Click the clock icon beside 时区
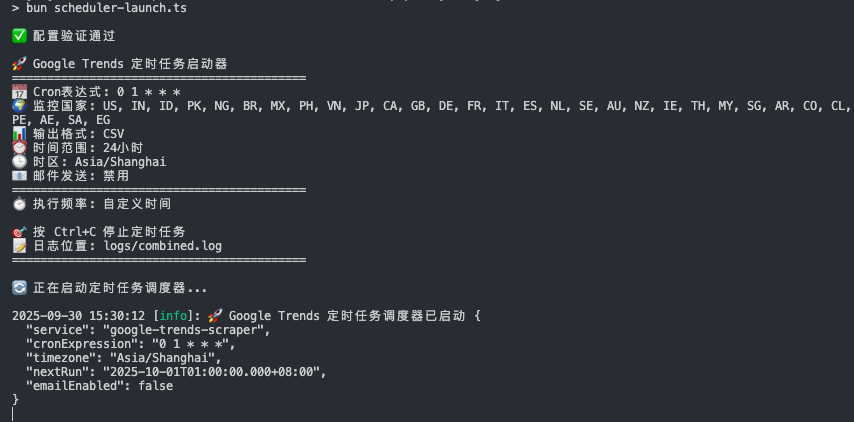The image size is (854, 422). click(x=19, y=162)
